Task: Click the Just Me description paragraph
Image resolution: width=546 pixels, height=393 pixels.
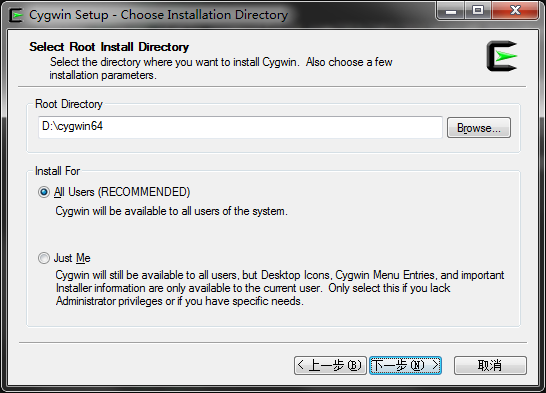Action: [280, 288]
